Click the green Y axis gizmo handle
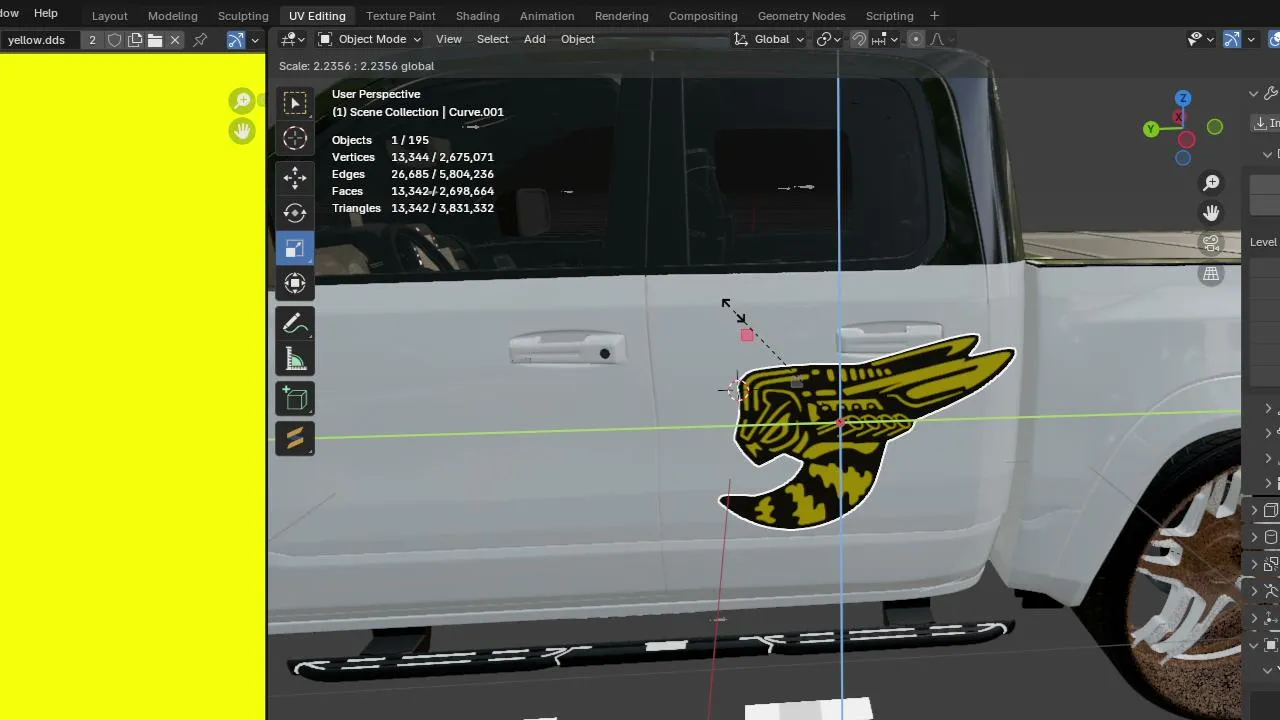Screen dimensions: 1280x720 click(1151, 129)
